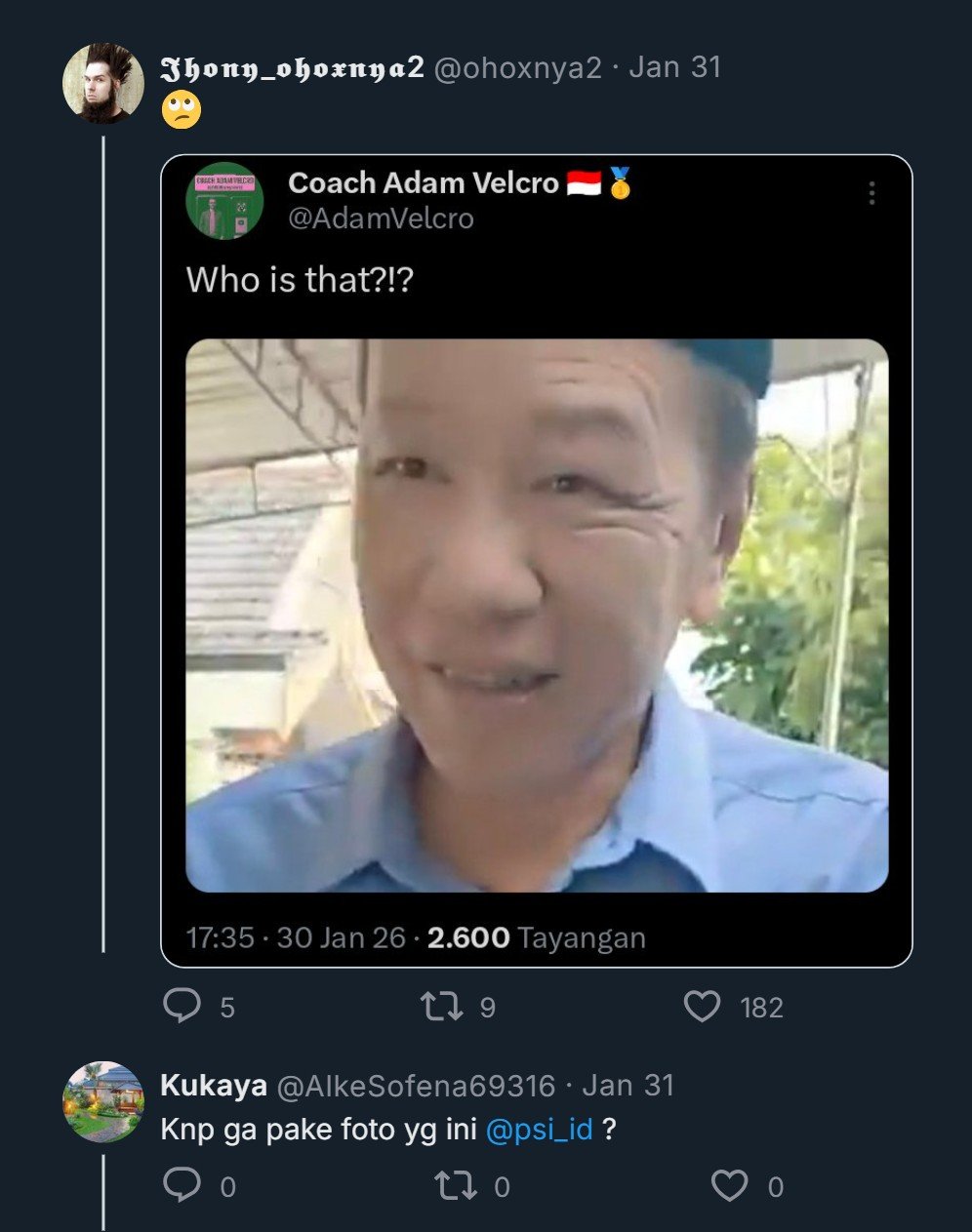Click the Jan 31 timestamp on Kukaya's reply
This screenshot has width=972, height=1232.
(x=628, y=1086)
